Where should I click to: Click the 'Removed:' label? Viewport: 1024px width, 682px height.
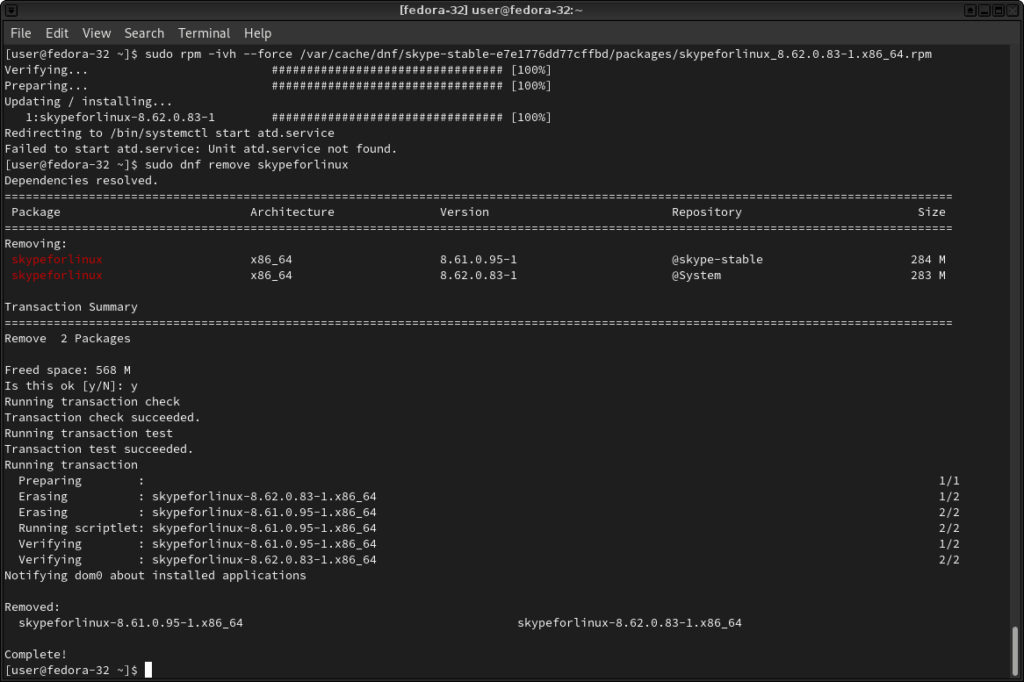click(x=32, y=607)
